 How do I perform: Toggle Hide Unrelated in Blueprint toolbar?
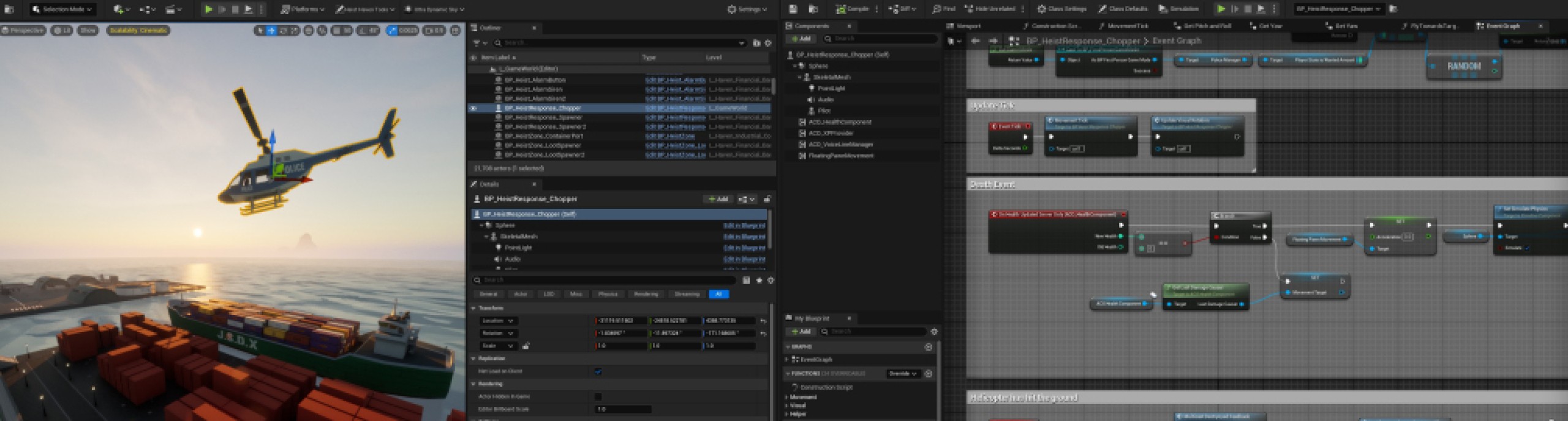990,9
